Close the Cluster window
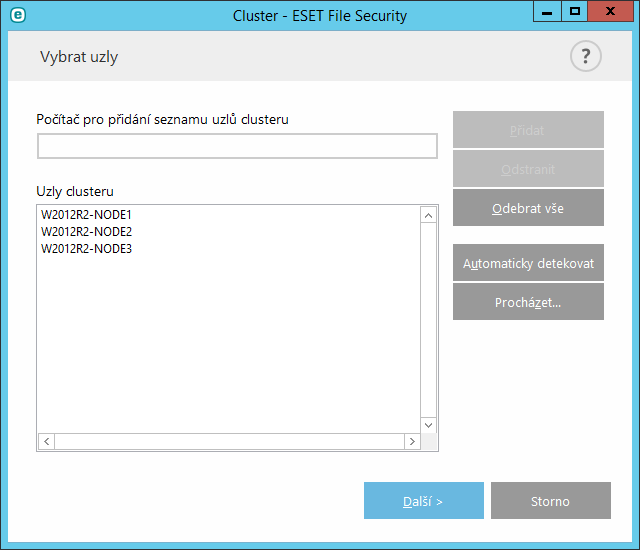This screenshot has height=550, width=640. (611, 11)
